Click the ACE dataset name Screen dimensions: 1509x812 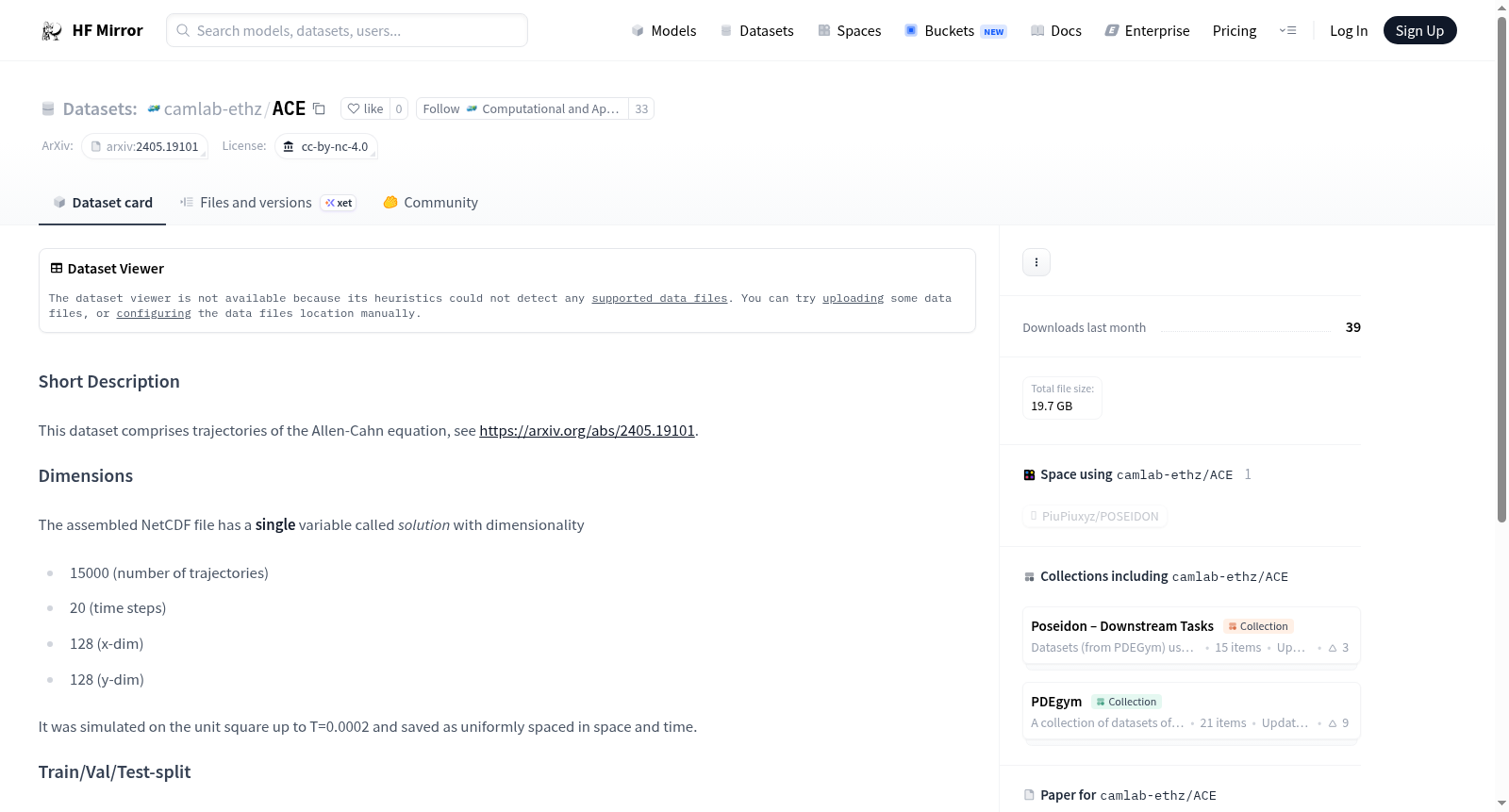289,109
